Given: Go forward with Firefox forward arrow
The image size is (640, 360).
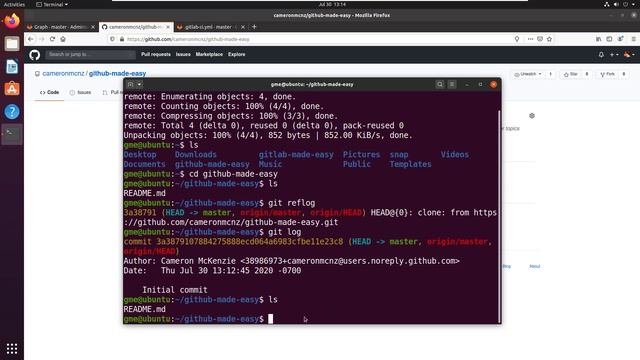Looking at the screenshot, I should pos(42,39).
